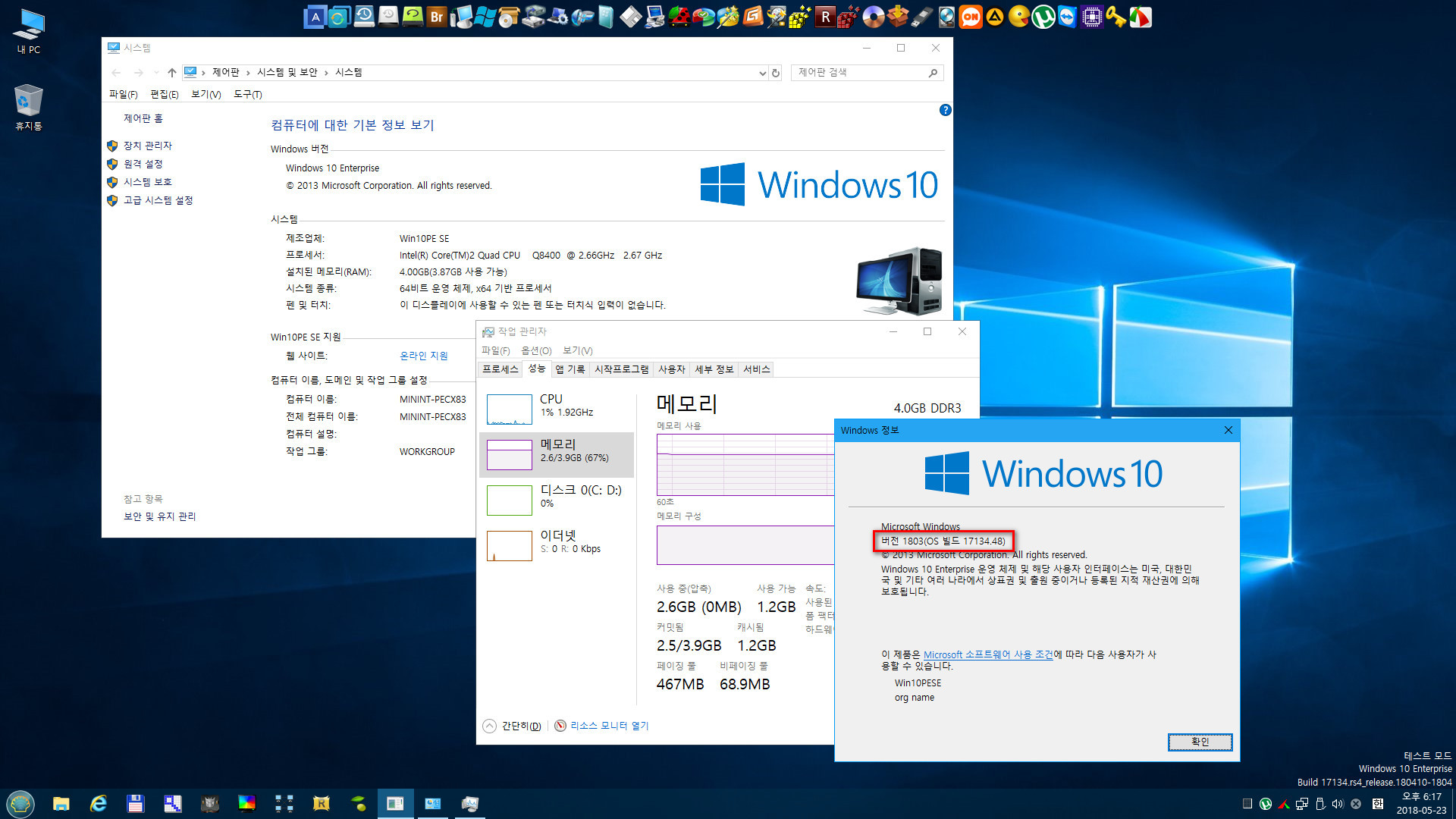
Task: Click the uTorrent tray icon
Action: pyautogui.click(x=1266, y=804)
